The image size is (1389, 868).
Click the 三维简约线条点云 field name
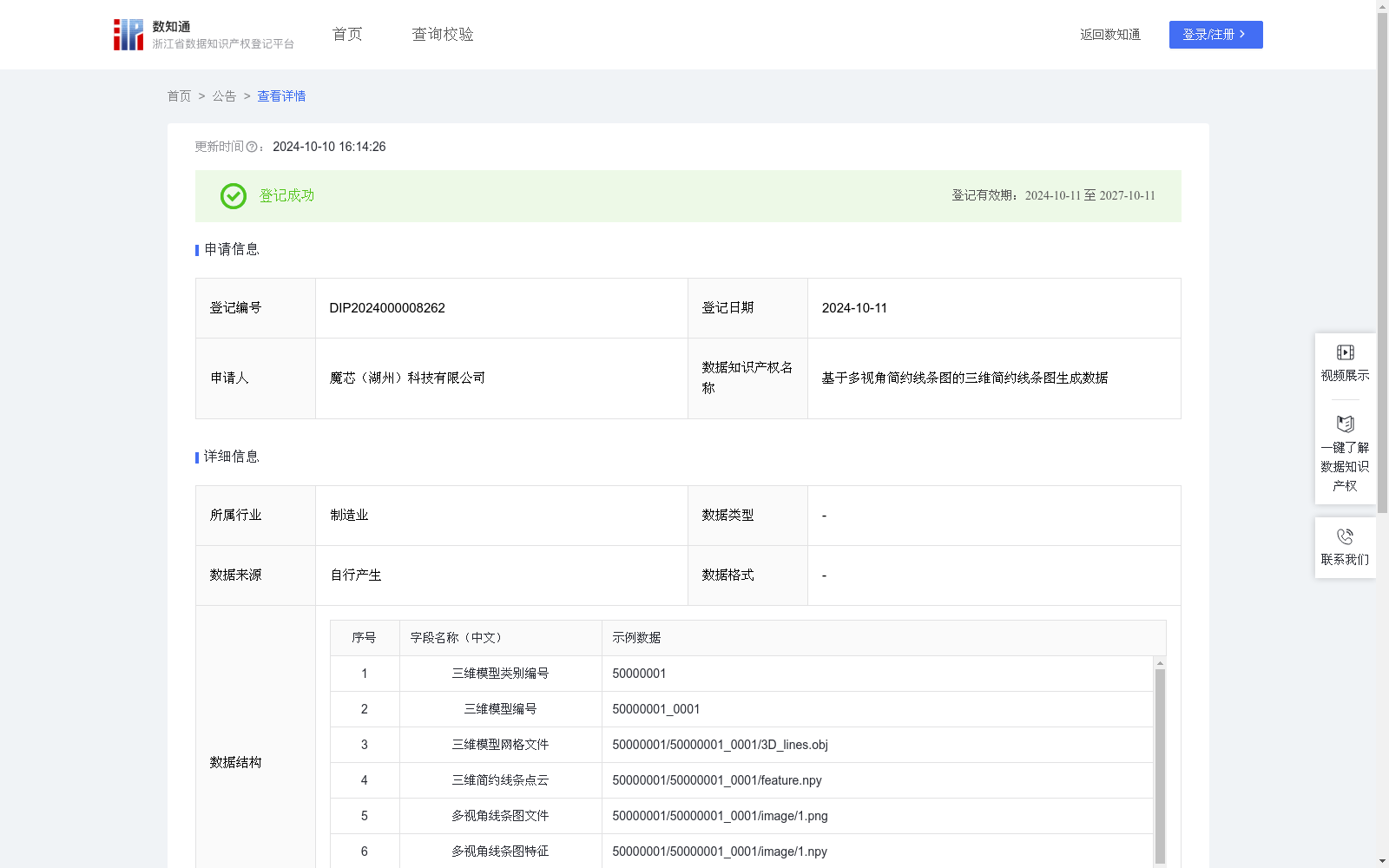[x=500, y=780]
